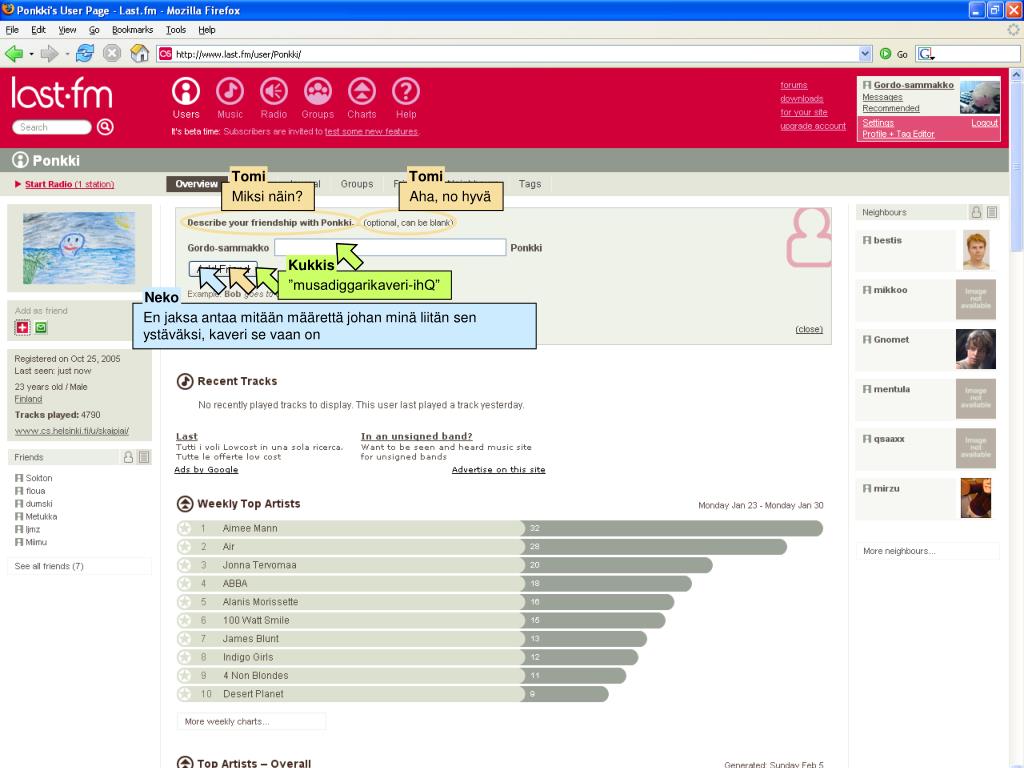Open the forums link

[x=793, y=86]
